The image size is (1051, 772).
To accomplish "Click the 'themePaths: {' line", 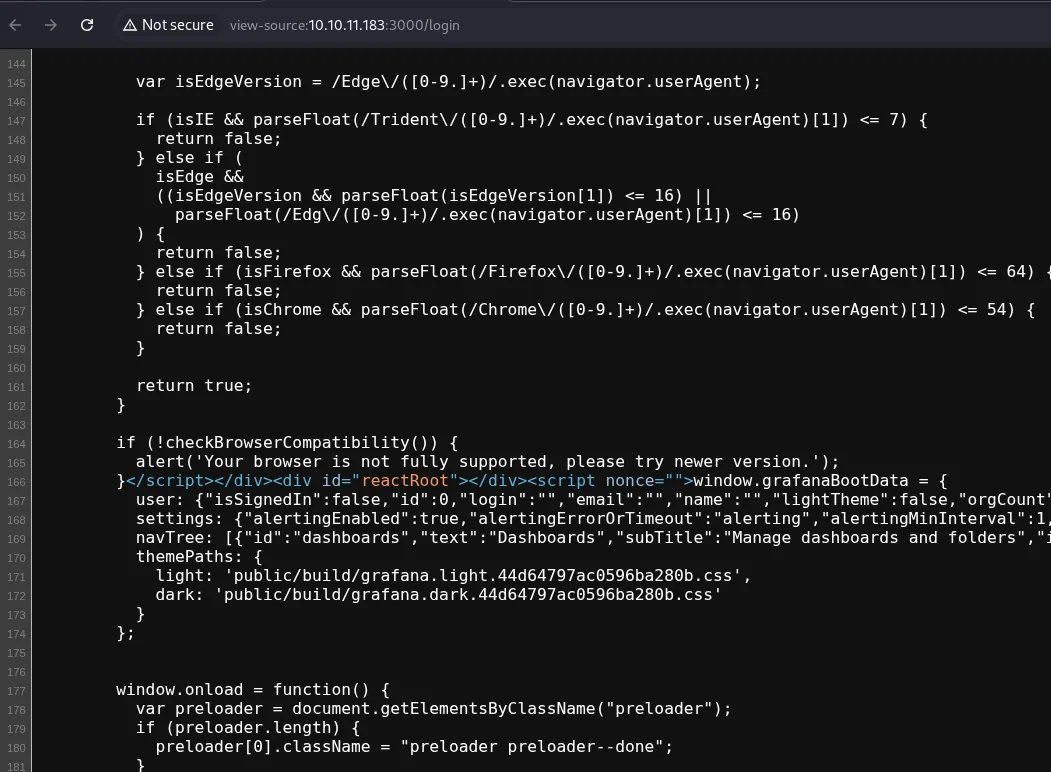I will pyautogui.click(x=199, y=557).
